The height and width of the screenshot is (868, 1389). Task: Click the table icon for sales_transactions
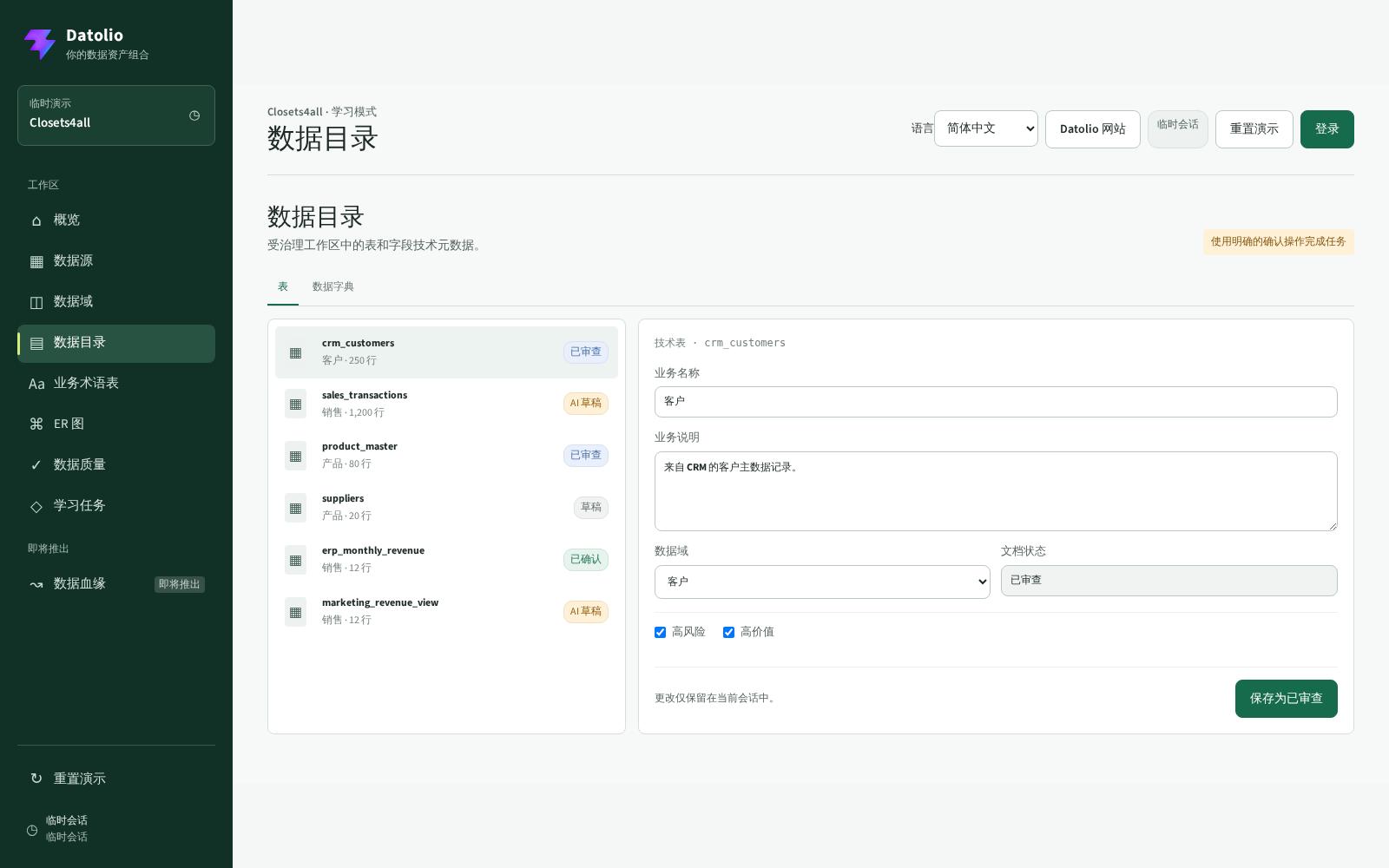click(x=295, y=404)
